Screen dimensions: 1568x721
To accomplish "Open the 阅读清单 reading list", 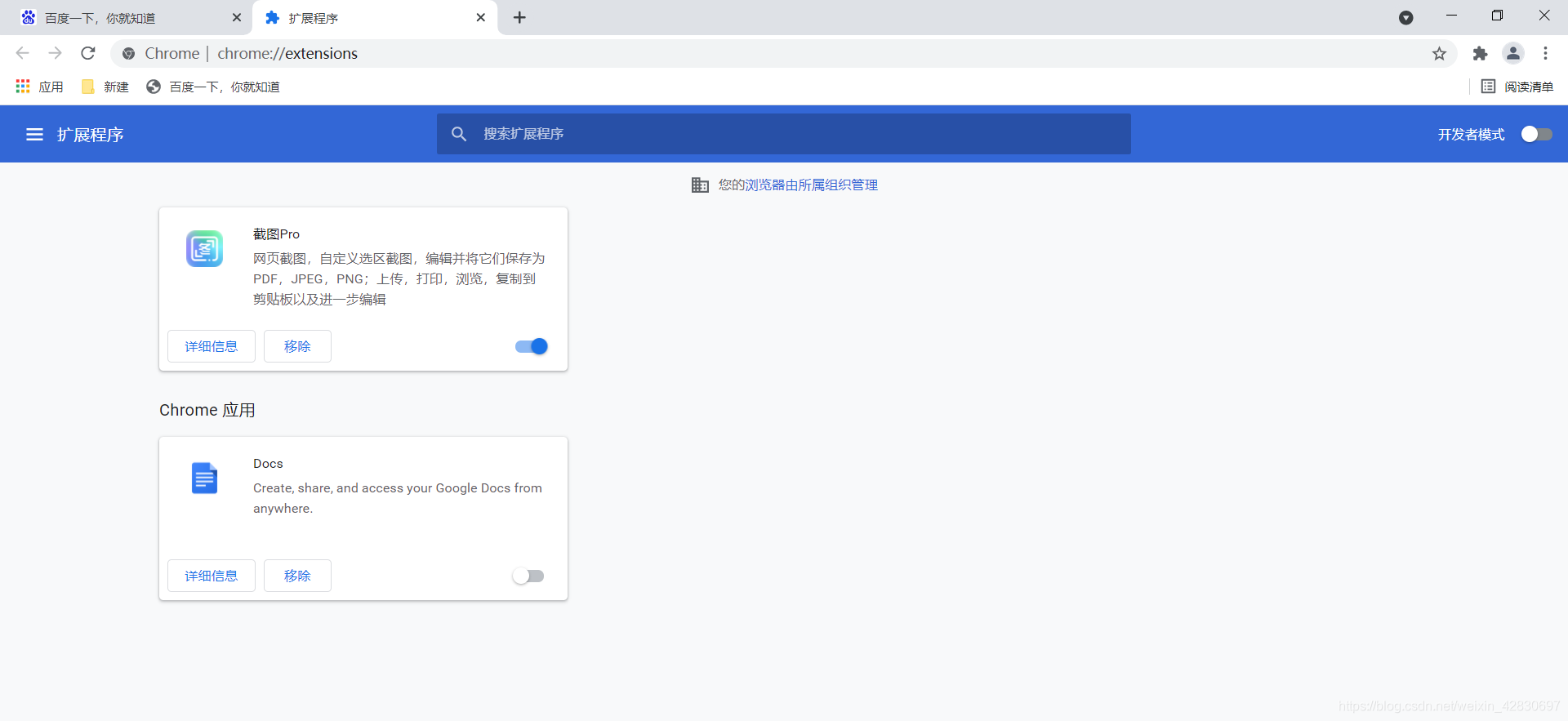I will (1517, 87).
